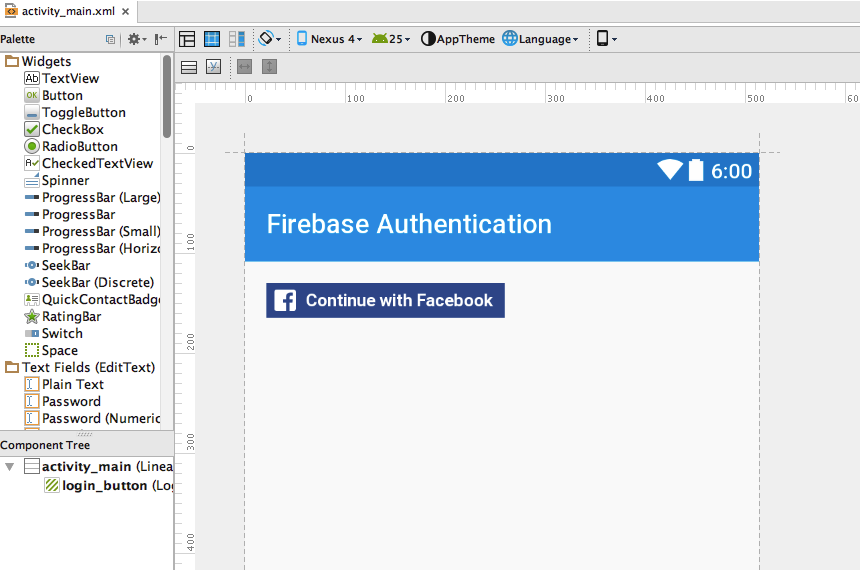Select the plain SeekBar widget in Palette
This screenshot has width=860, height=570.
[57, 266]
